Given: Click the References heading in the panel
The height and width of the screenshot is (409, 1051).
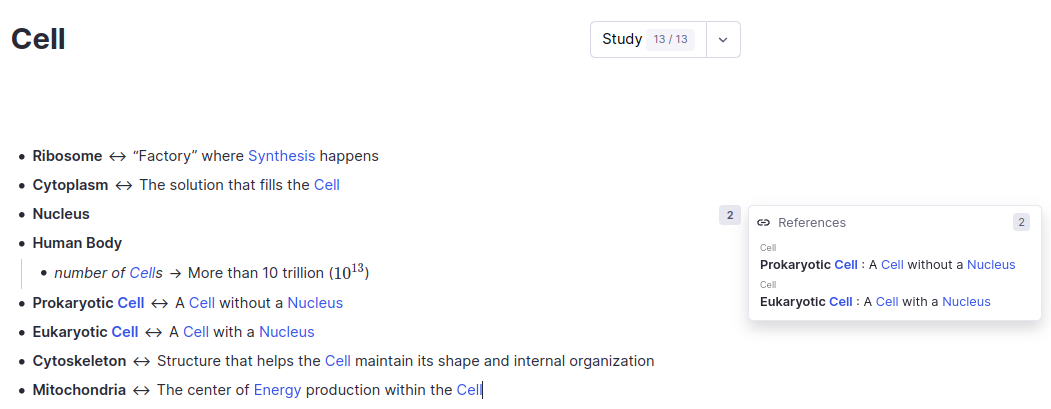Looking at the screenshot, I should click(811, 223).
